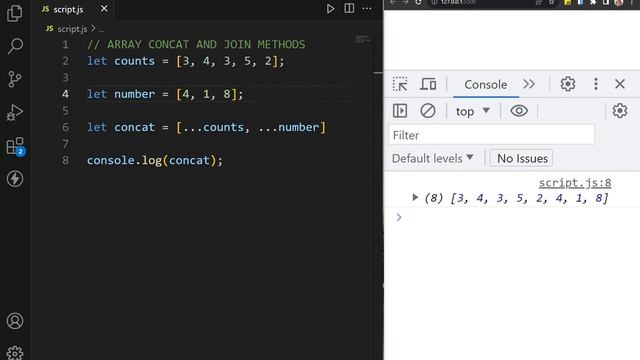640x360 pixels.
Task: Open the Search view in activity bar
Action: (15, 46)
